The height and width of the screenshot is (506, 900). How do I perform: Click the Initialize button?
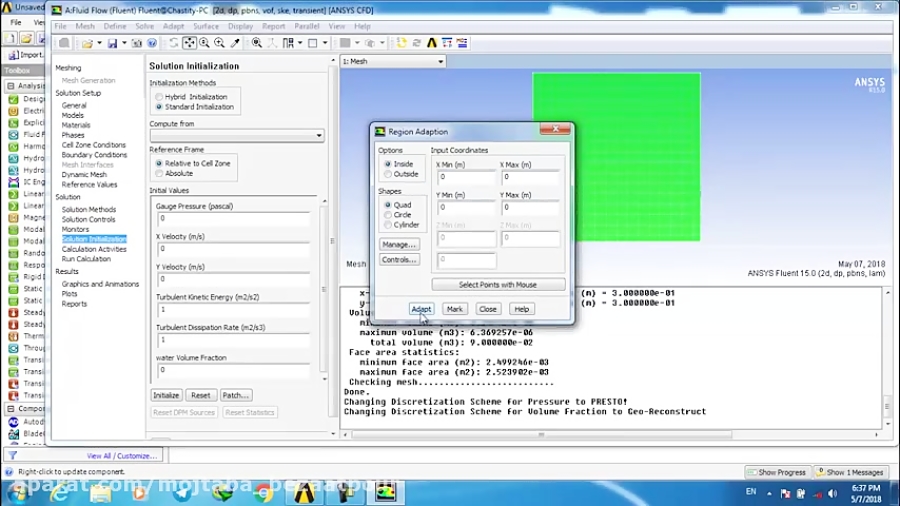coord(166,395)
